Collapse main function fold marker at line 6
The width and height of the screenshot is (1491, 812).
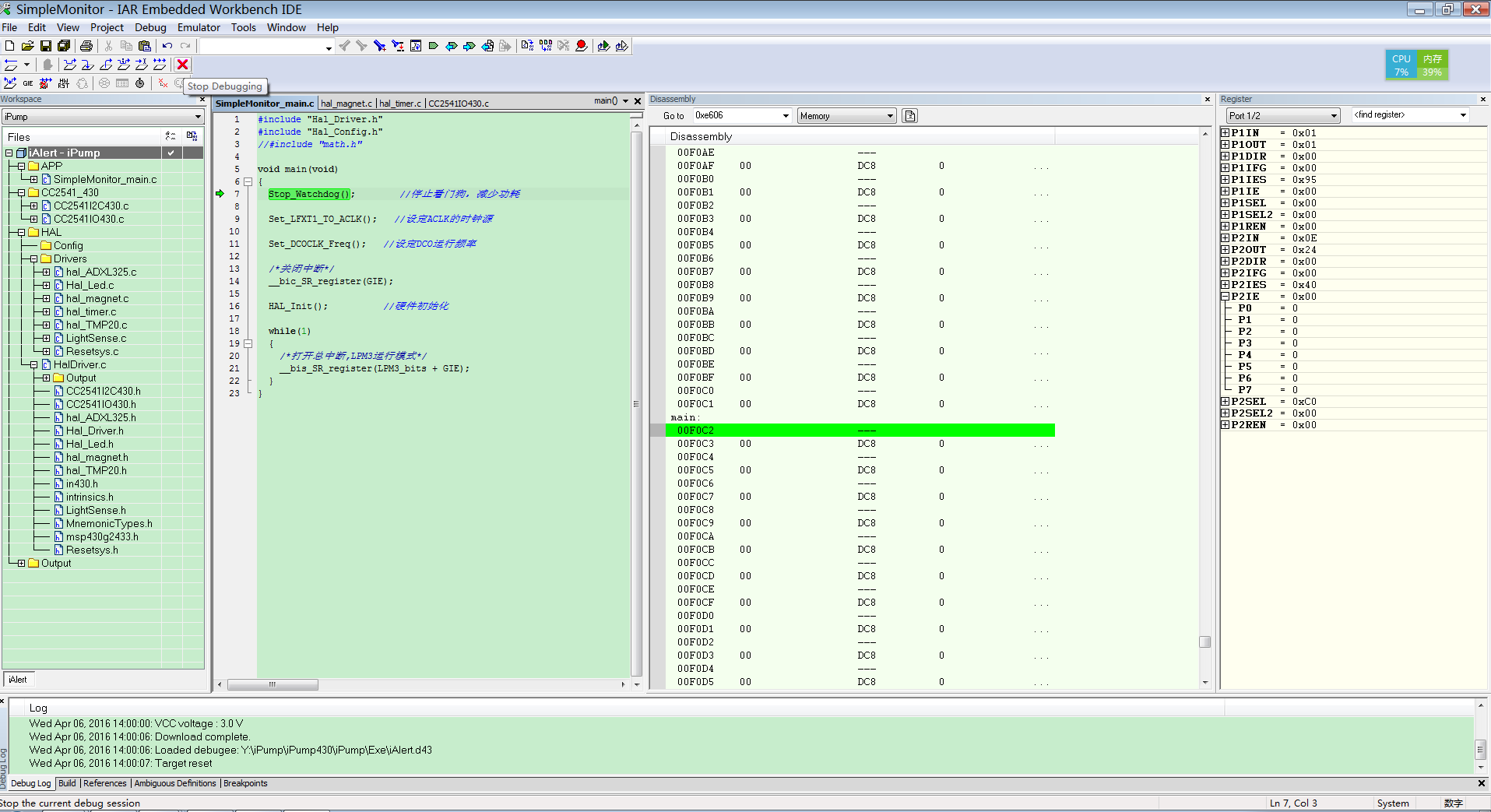pyautogui.click(x=248, y=181)
